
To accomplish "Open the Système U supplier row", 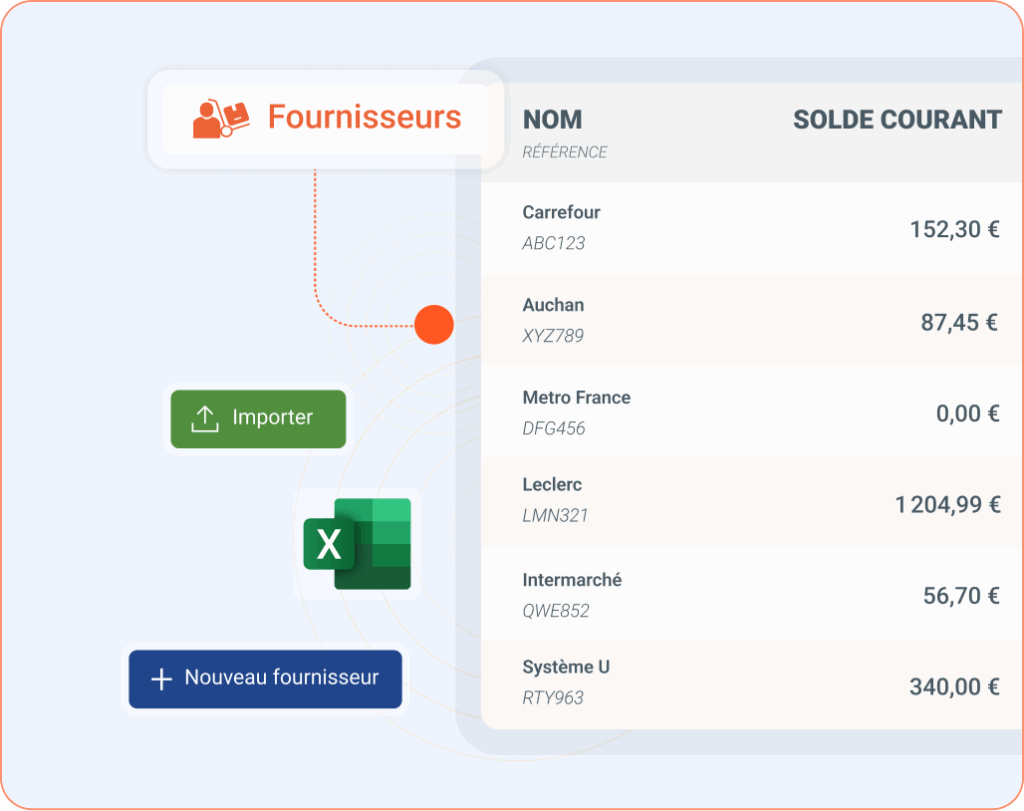I will click(752, 684).
